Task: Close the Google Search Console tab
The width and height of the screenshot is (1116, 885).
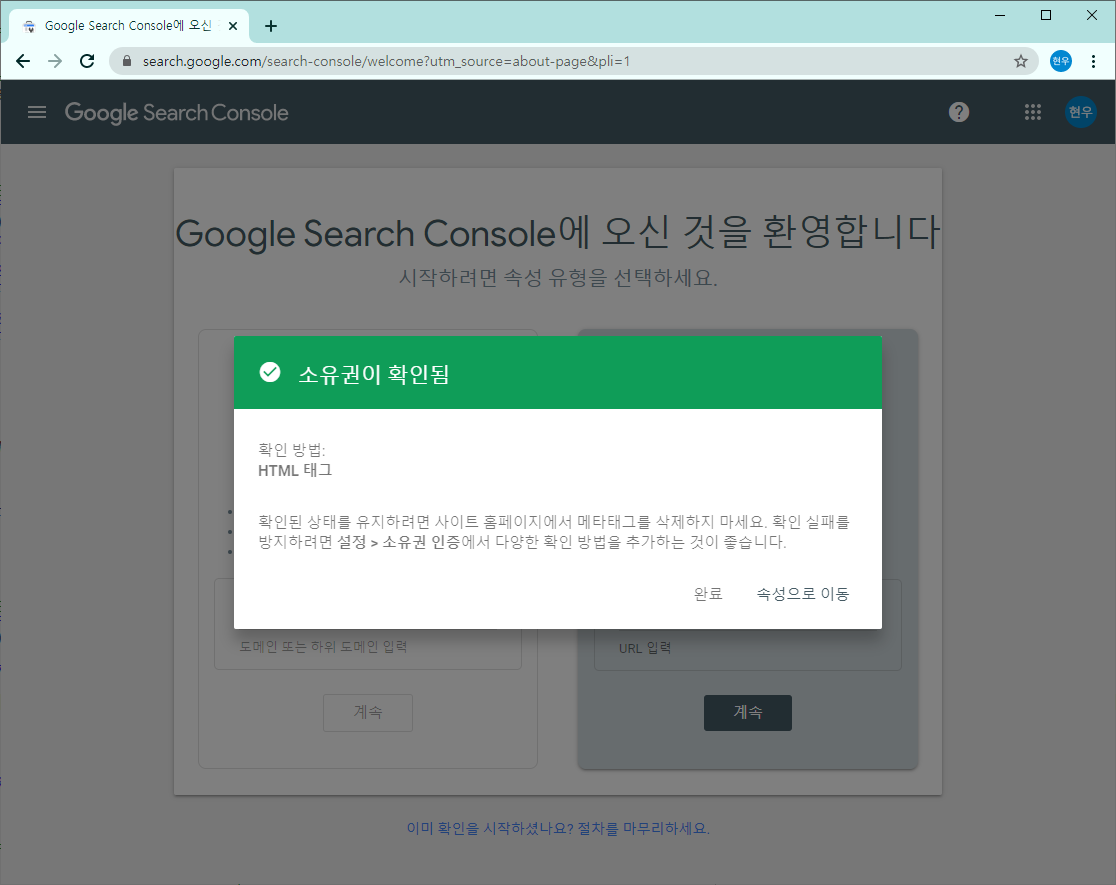Action: [233, 26]
